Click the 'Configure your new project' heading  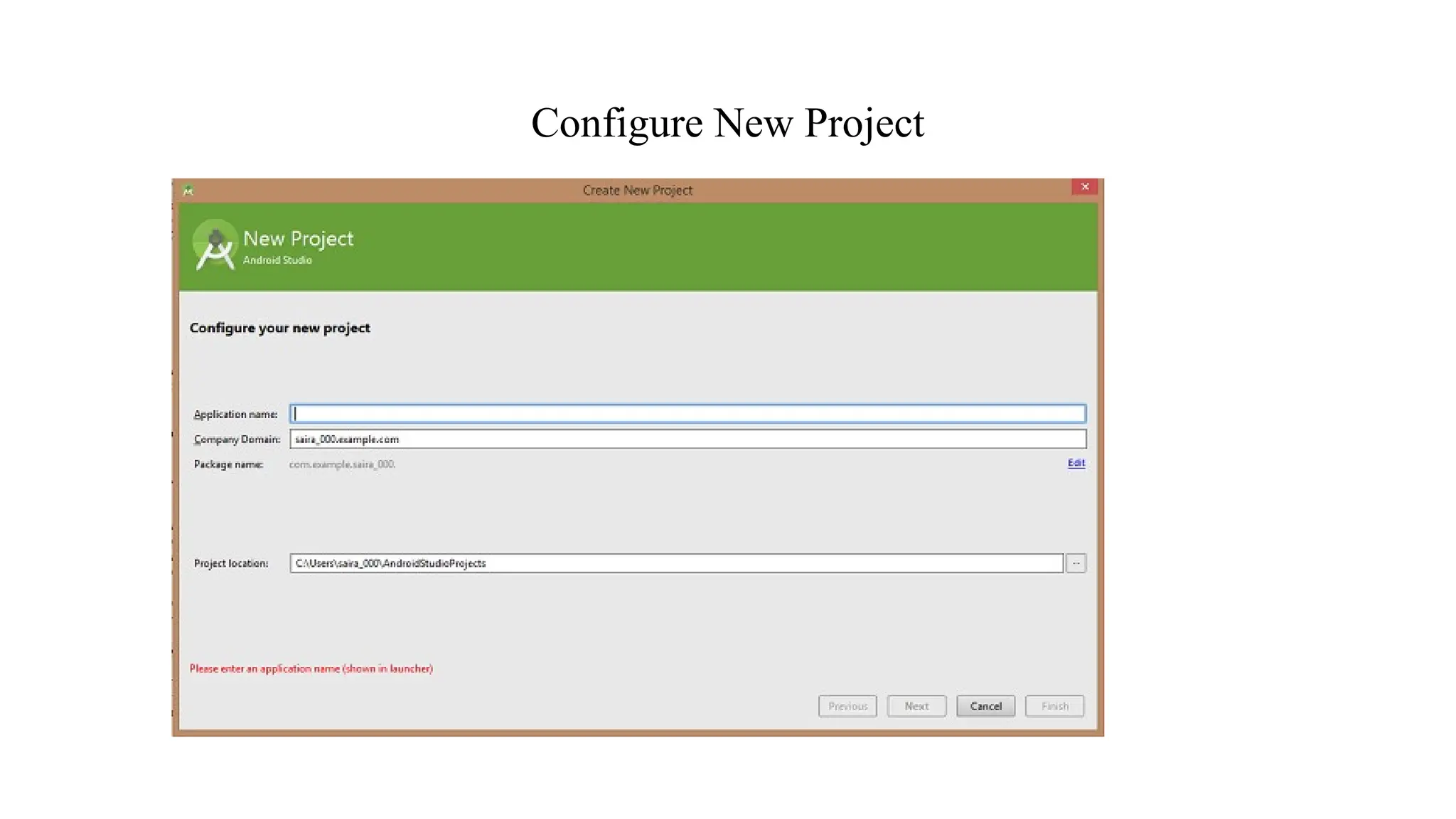point(279,328)
